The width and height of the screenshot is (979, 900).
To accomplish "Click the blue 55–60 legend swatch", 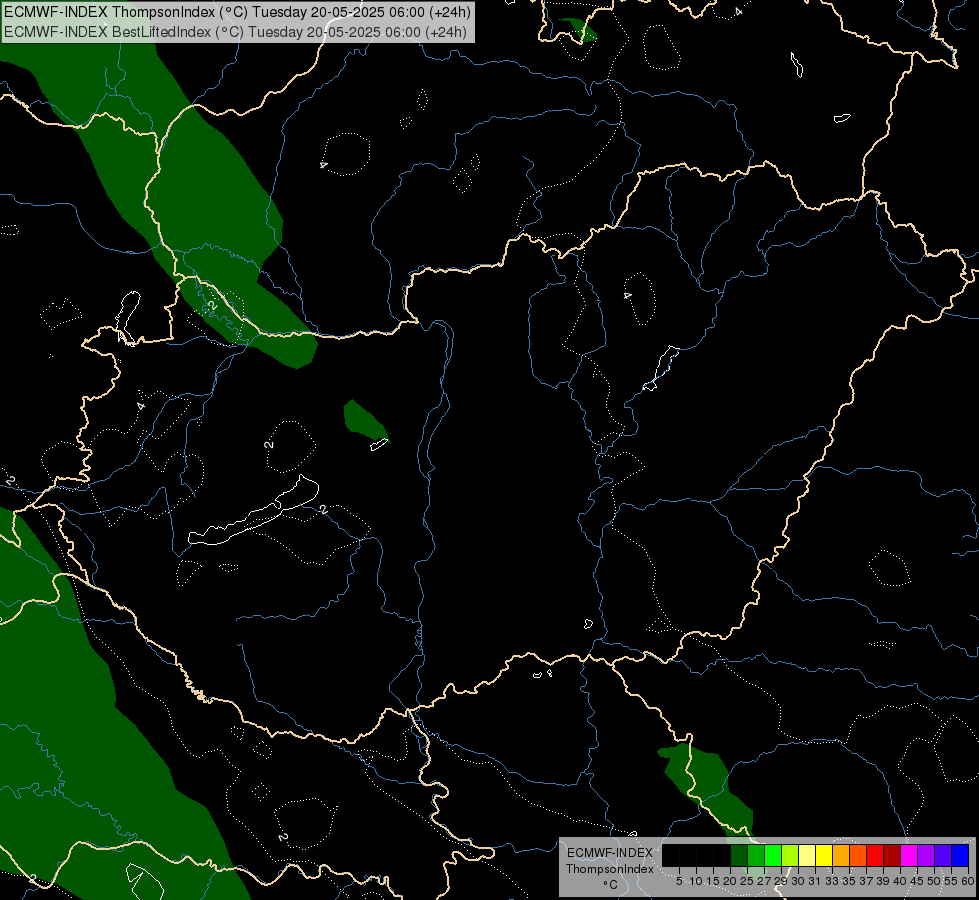I will click(960, 855).
